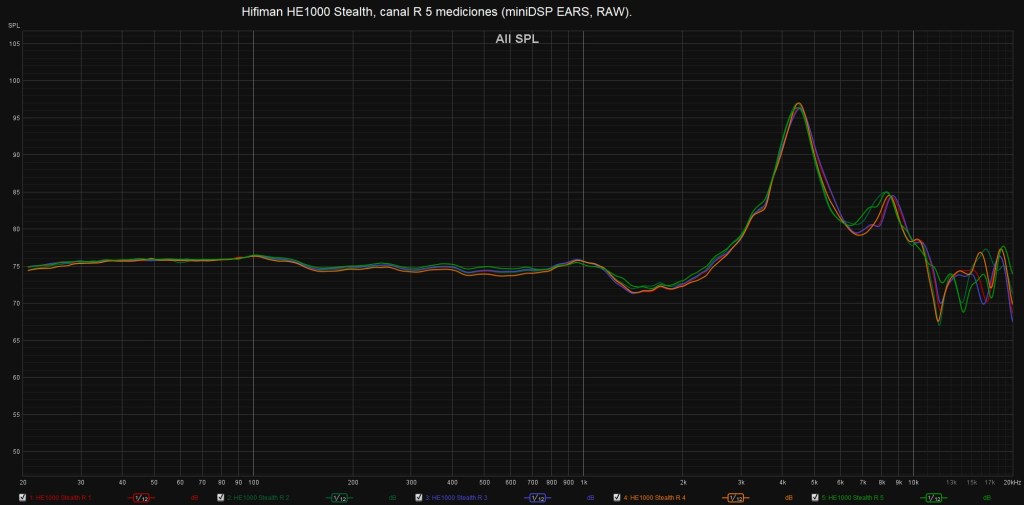Click the 20kHz label on the frequency axis

[x=1010, y=481]
